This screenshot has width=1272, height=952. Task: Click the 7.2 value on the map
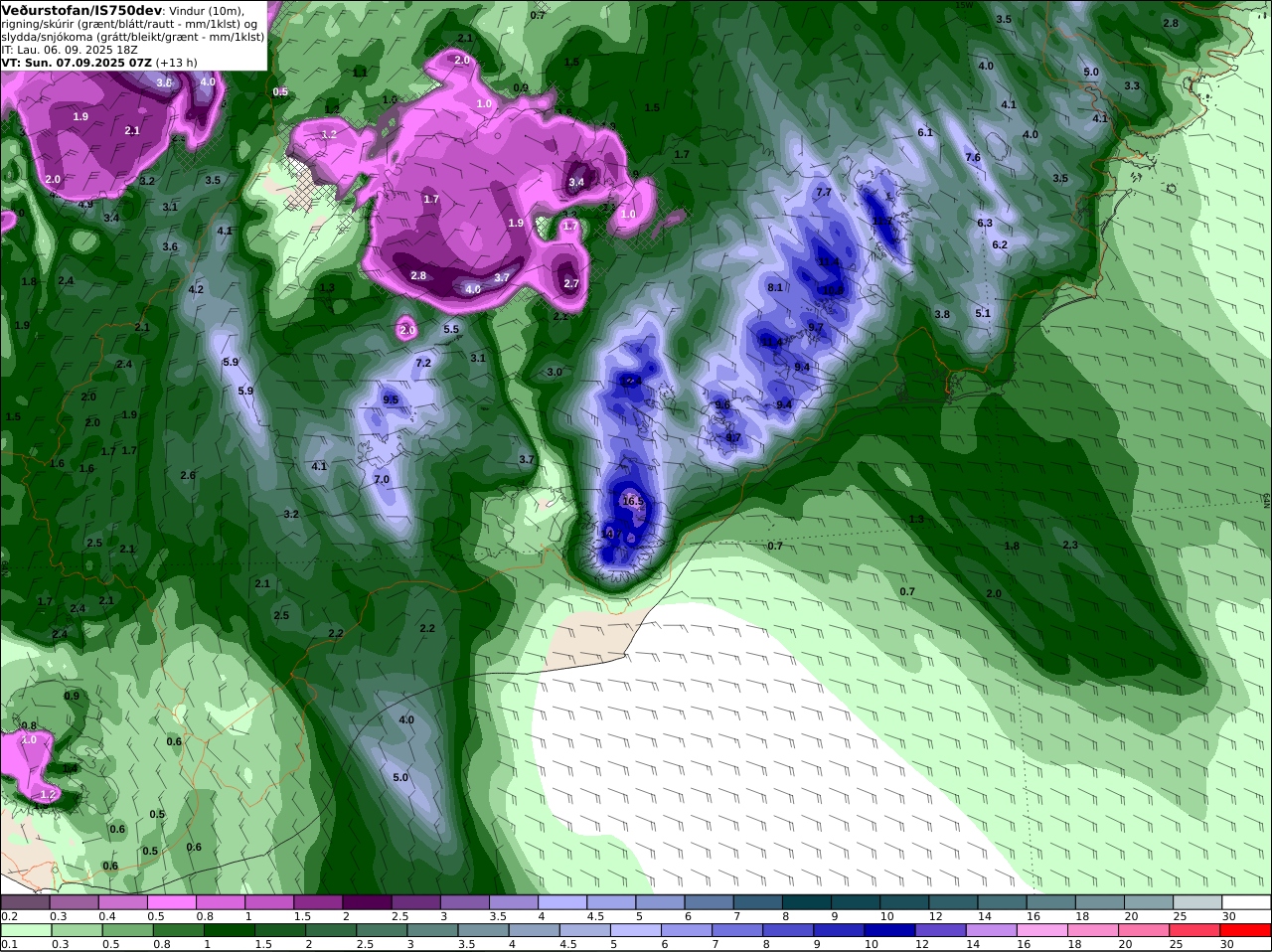point(422,363)
